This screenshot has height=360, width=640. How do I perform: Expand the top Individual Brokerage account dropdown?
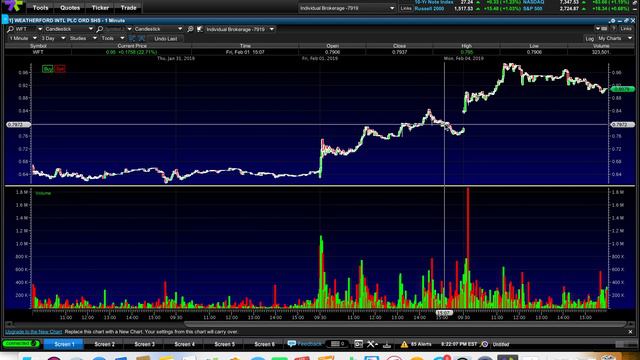coord(347,8)
